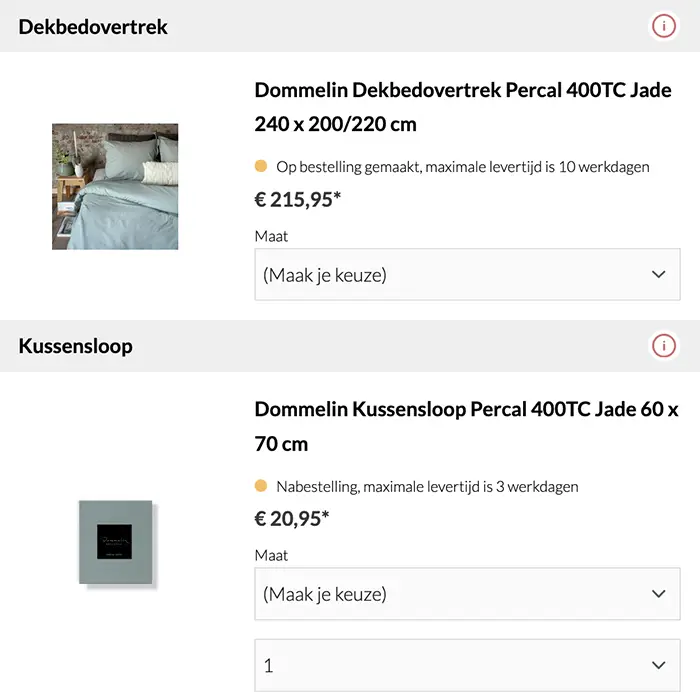Click the yellow availability dot for the duvet cover
Image resolution: width=700 pixels, height=700 pixels.
[x=261, y=167]
